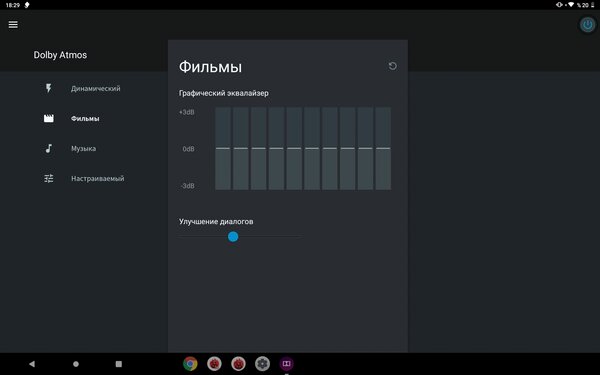Image resolution: width=600 pixels, height=375 pixels.
Task: Open Chrome from the taskbar
Action: [x=190, y=364]
